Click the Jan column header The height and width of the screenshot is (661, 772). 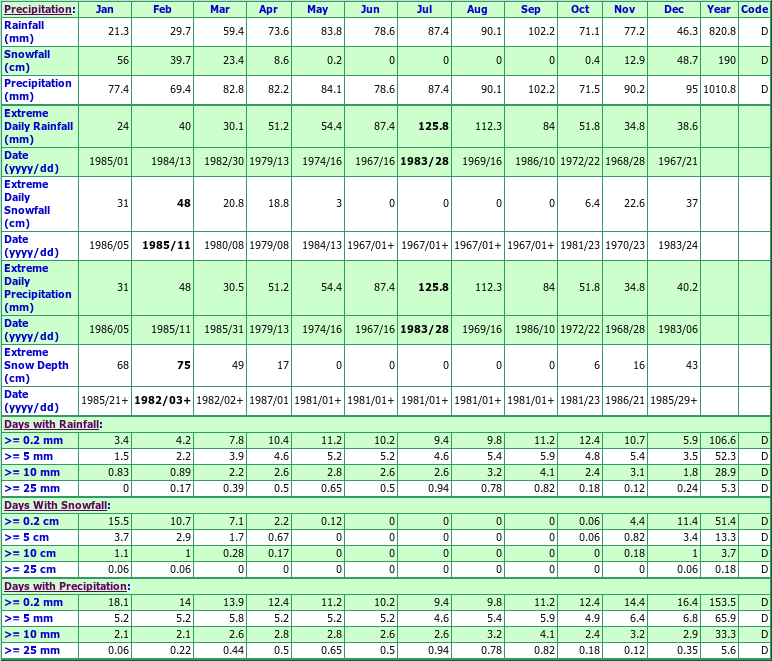104,9
